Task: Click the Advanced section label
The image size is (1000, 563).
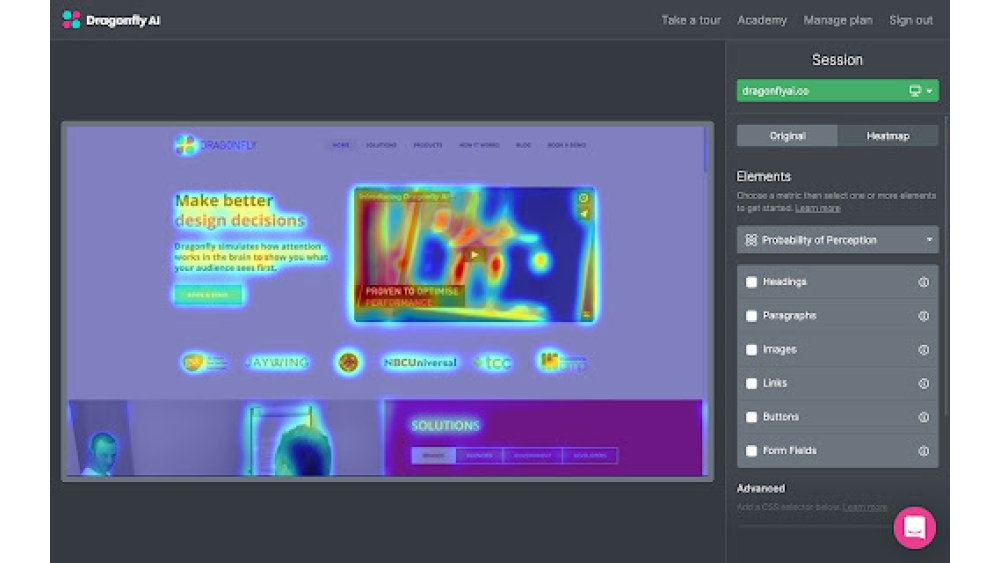Action: pos(761,488)
